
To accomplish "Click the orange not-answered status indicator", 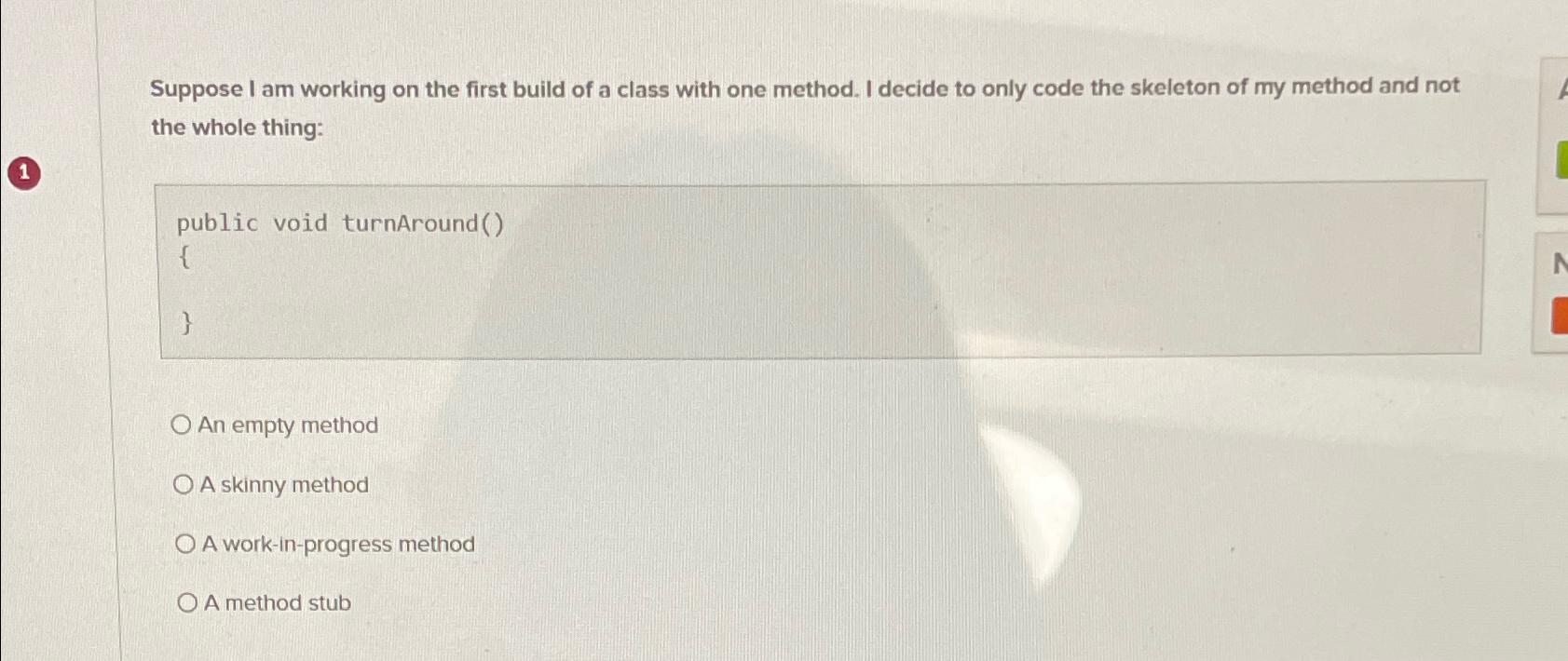I will tap(1559, 317).
